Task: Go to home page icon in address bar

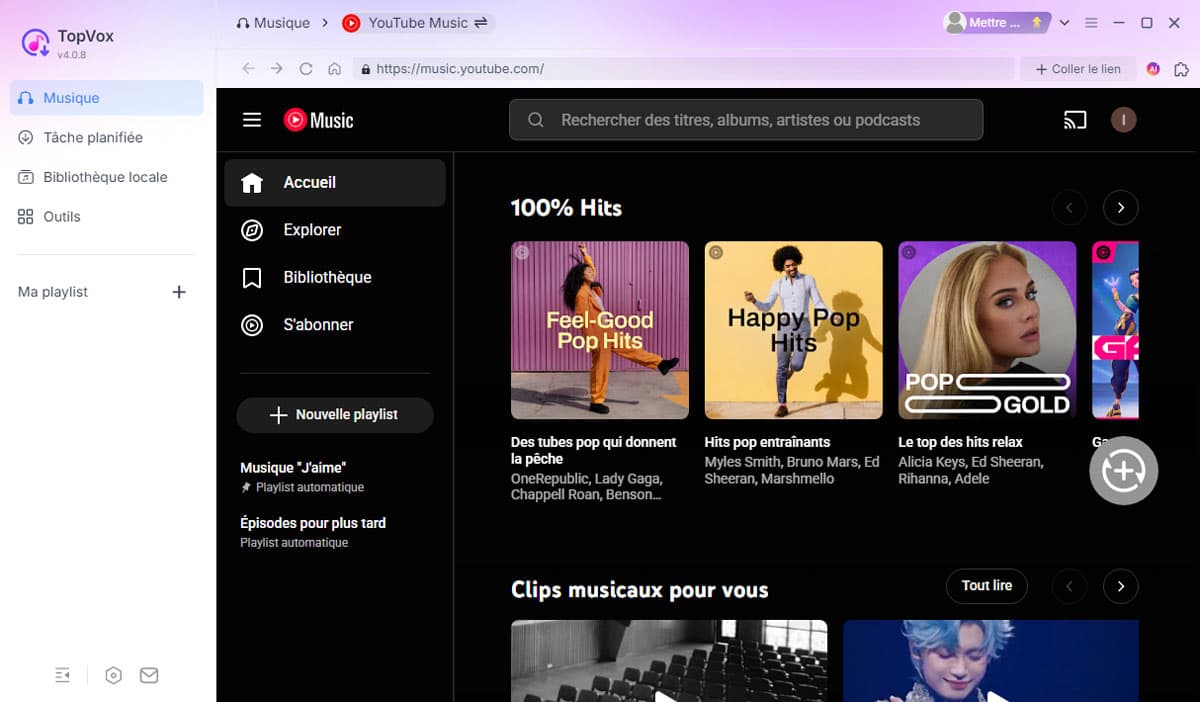Action: click(335, 69)
